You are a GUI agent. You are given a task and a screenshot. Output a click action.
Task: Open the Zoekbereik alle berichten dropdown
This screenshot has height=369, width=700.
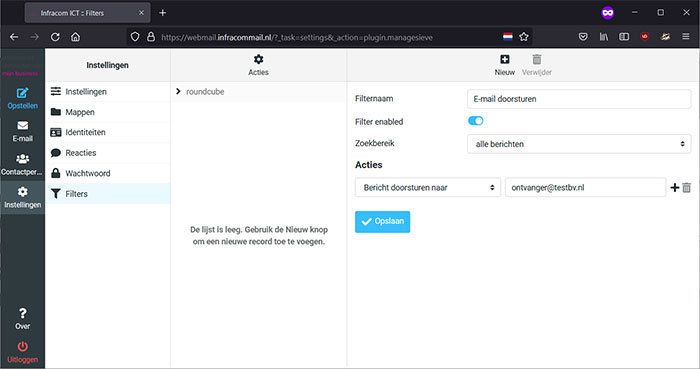coord(579,144)
